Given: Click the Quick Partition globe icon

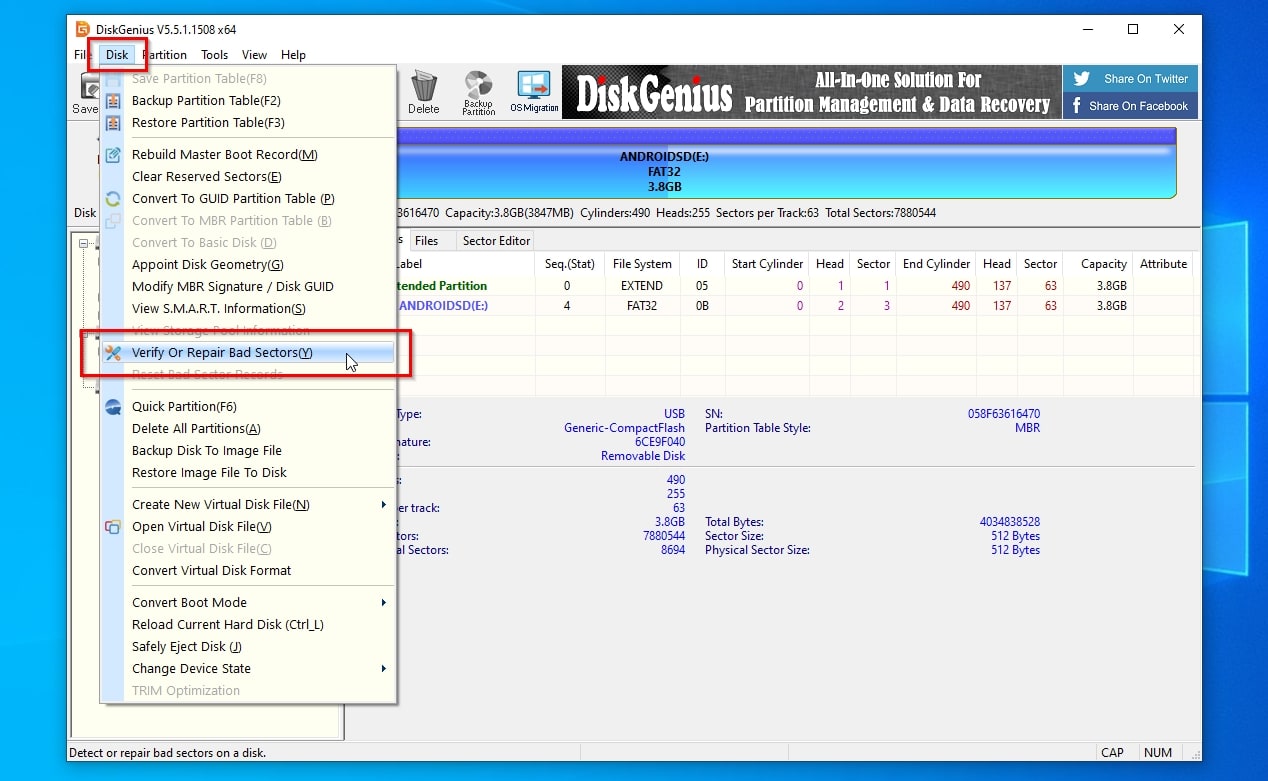Looking at the screenshot, I should click(113, 407).
